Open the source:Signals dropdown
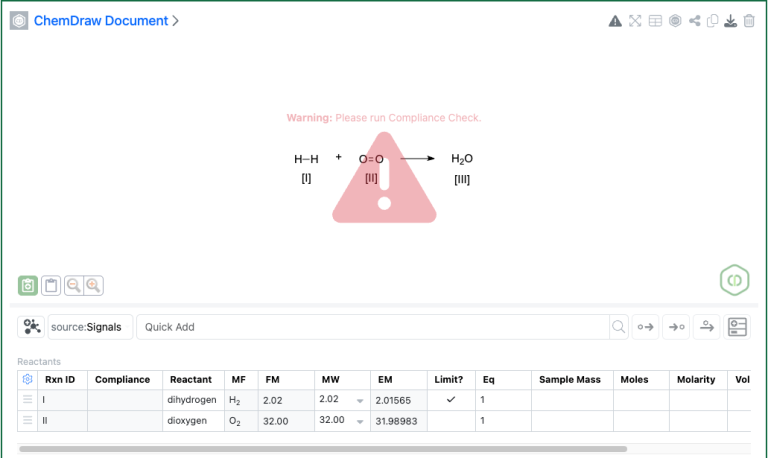The height and width of the screenshot is (458, 768). (x=90, y=327)
